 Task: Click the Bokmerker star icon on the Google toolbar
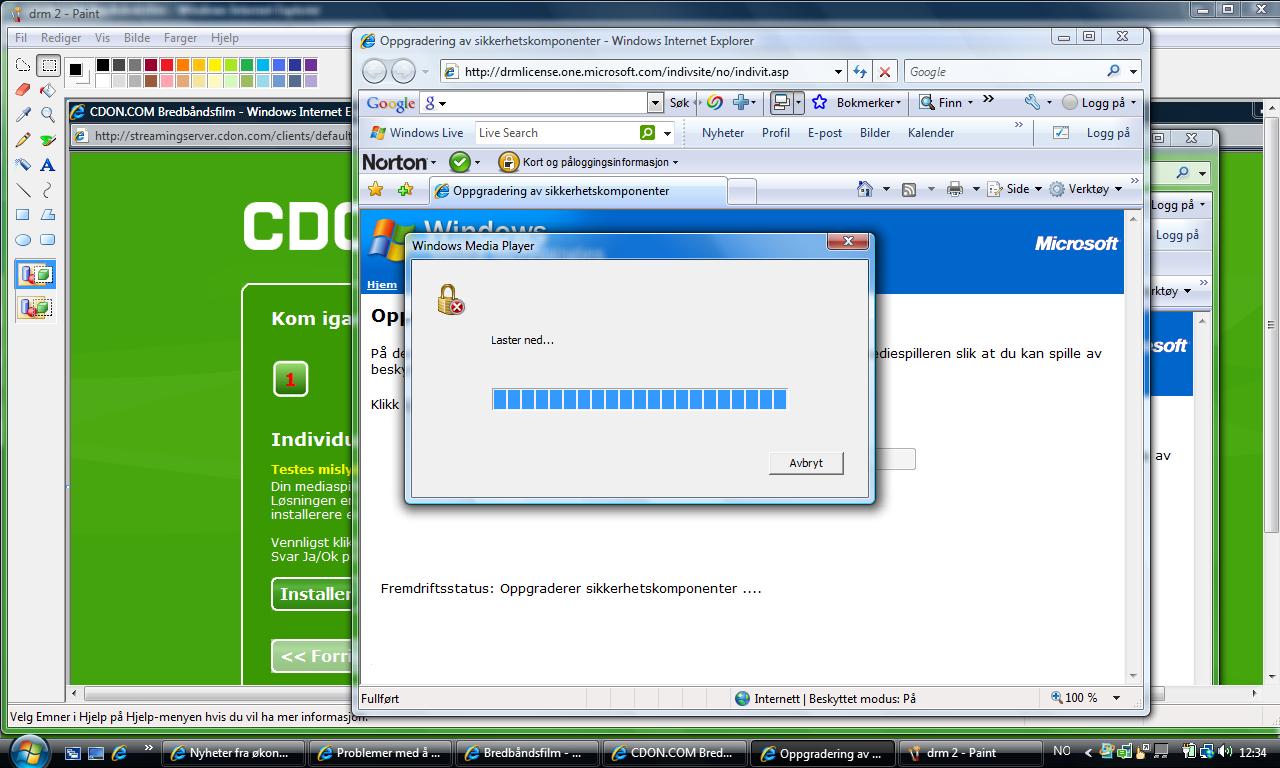pos(819,102)
